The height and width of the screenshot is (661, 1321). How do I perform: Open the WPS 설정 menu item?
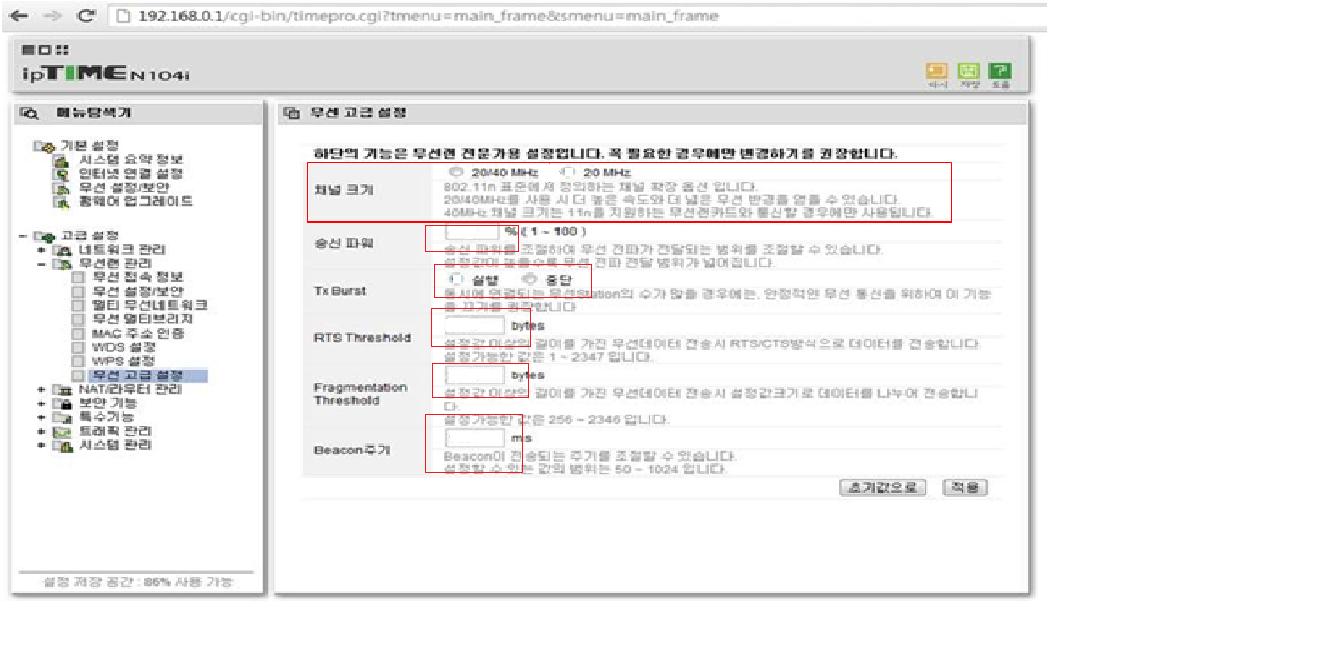(123, 361)
